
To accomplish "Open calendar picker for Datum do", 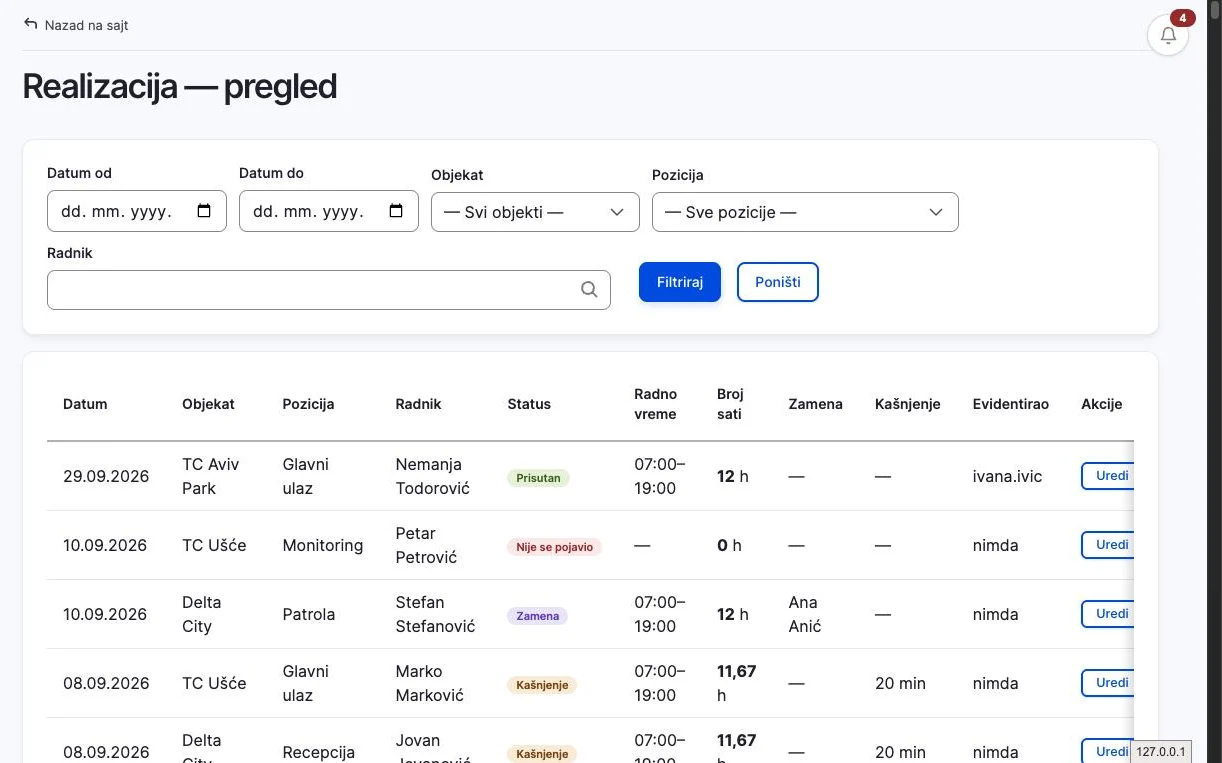I will point(396,211).
